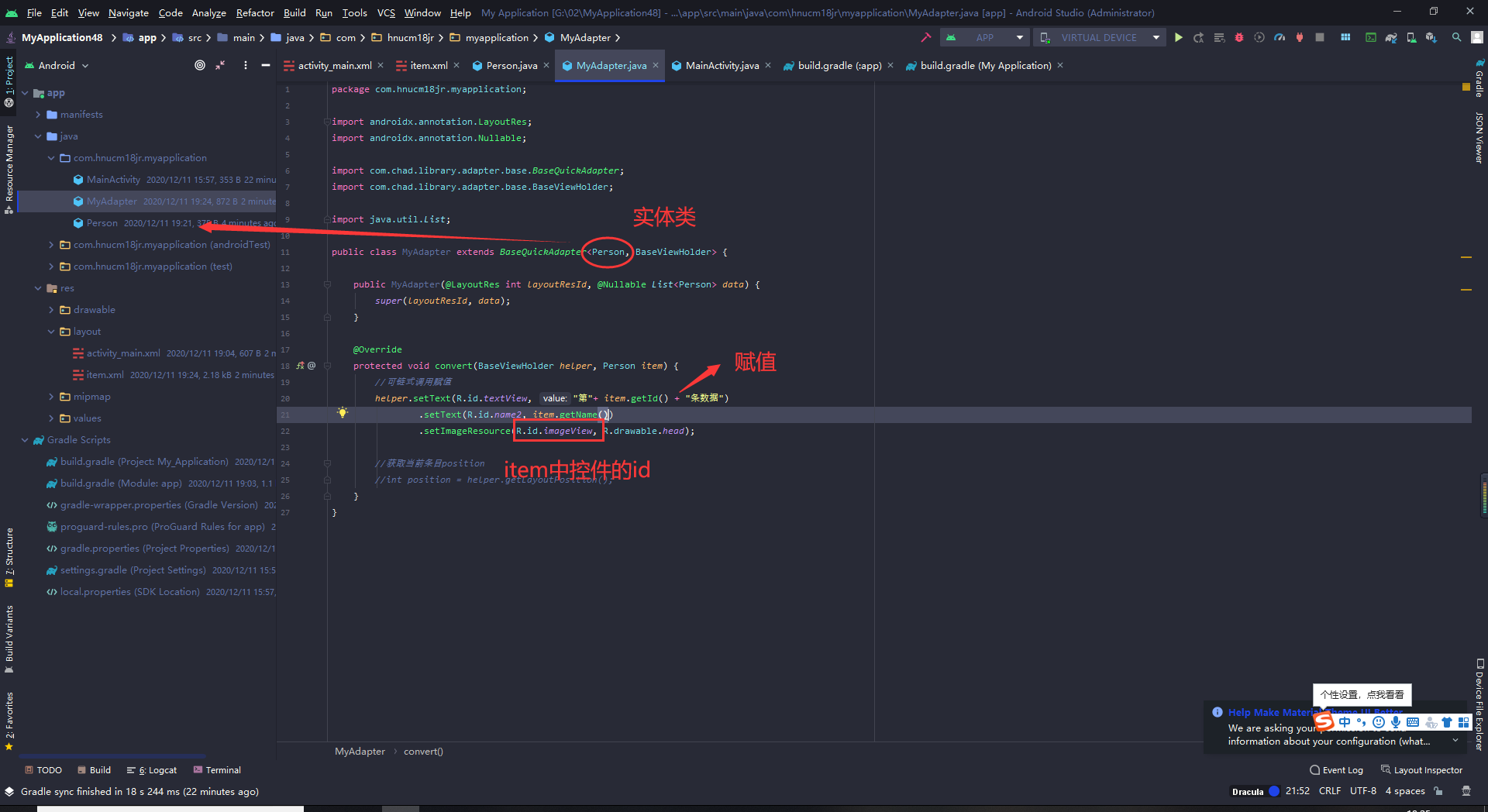The image size is (1488, 812).
Task: Toggle the 2: Favorites tool window
Action: pos(9,721)
